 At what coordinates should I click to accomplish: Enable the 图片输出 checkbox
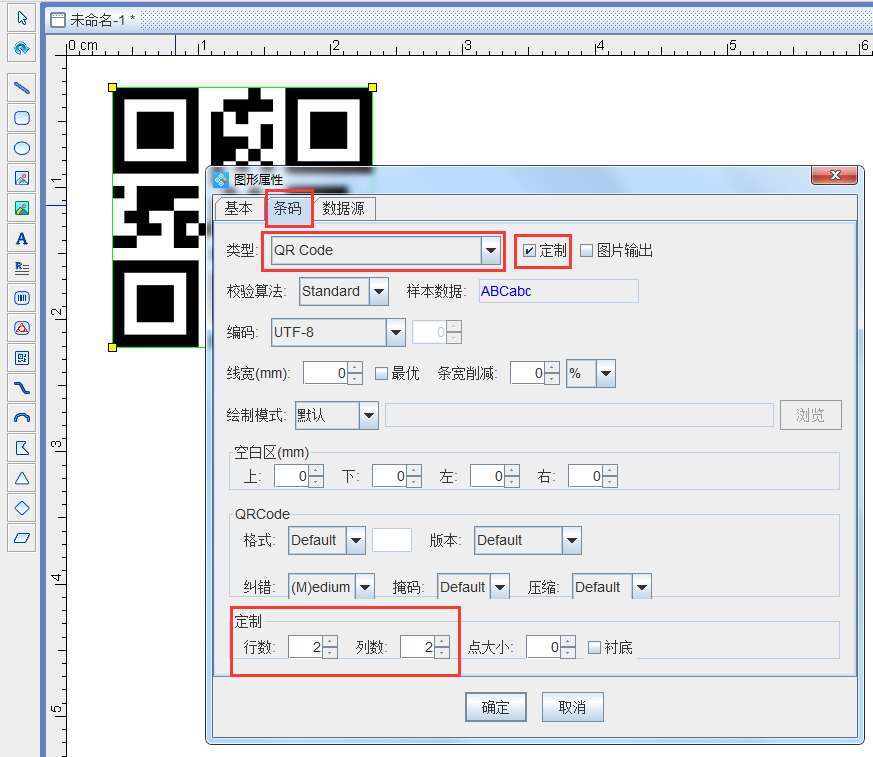tap(587, 250)
